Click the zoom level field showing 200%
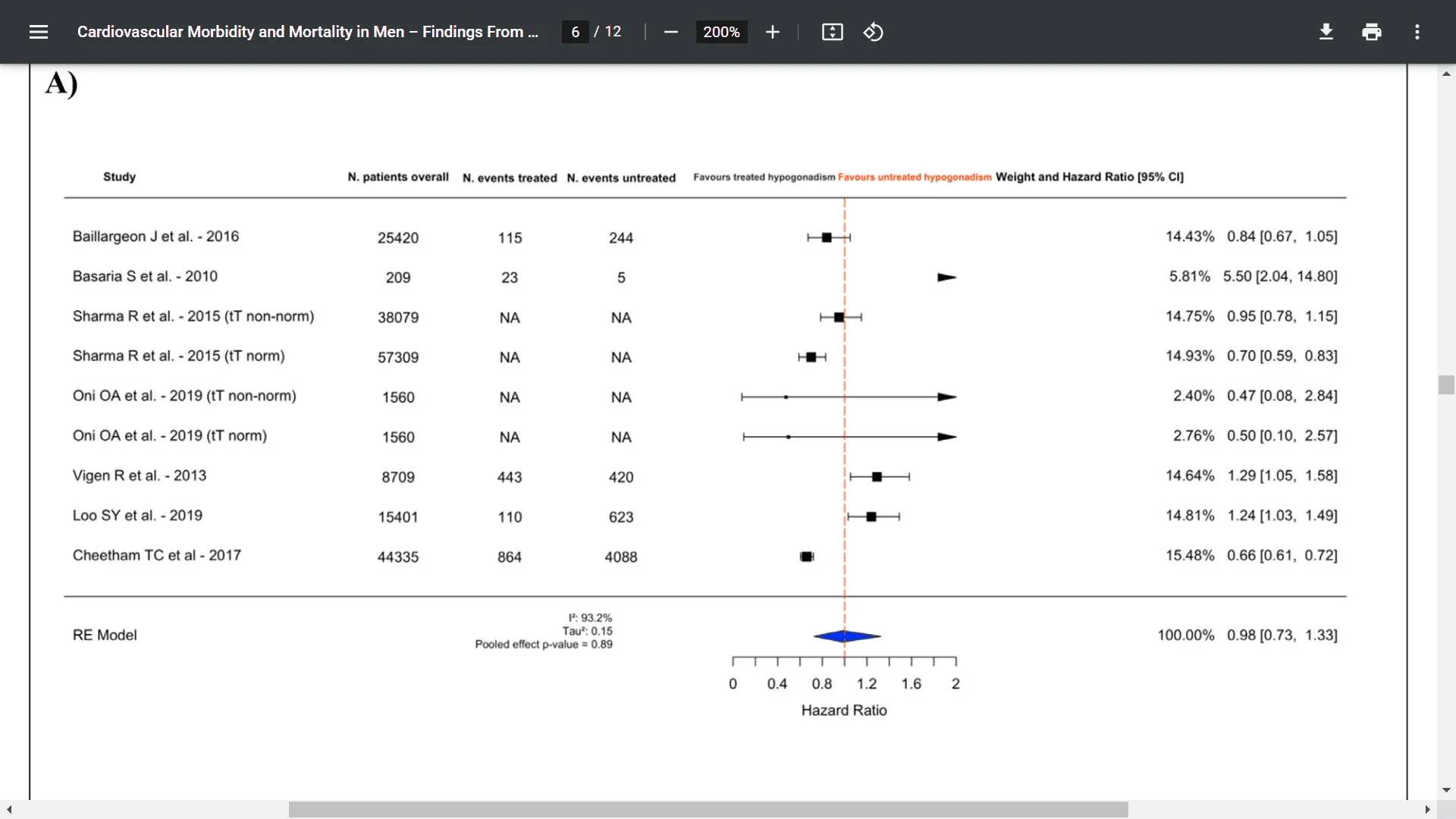1456x819 pixels. [x=721, y=32]
